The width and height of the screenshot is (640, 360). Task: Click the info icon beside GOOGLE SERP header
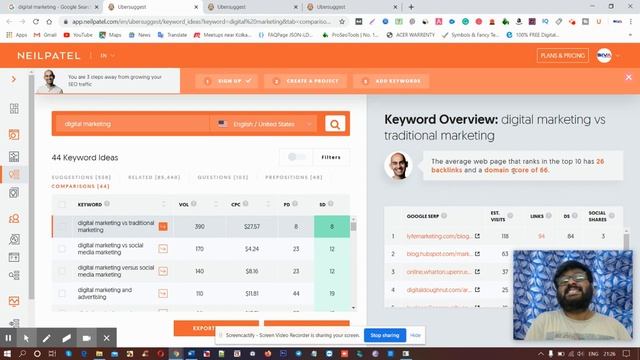(444, 216)
